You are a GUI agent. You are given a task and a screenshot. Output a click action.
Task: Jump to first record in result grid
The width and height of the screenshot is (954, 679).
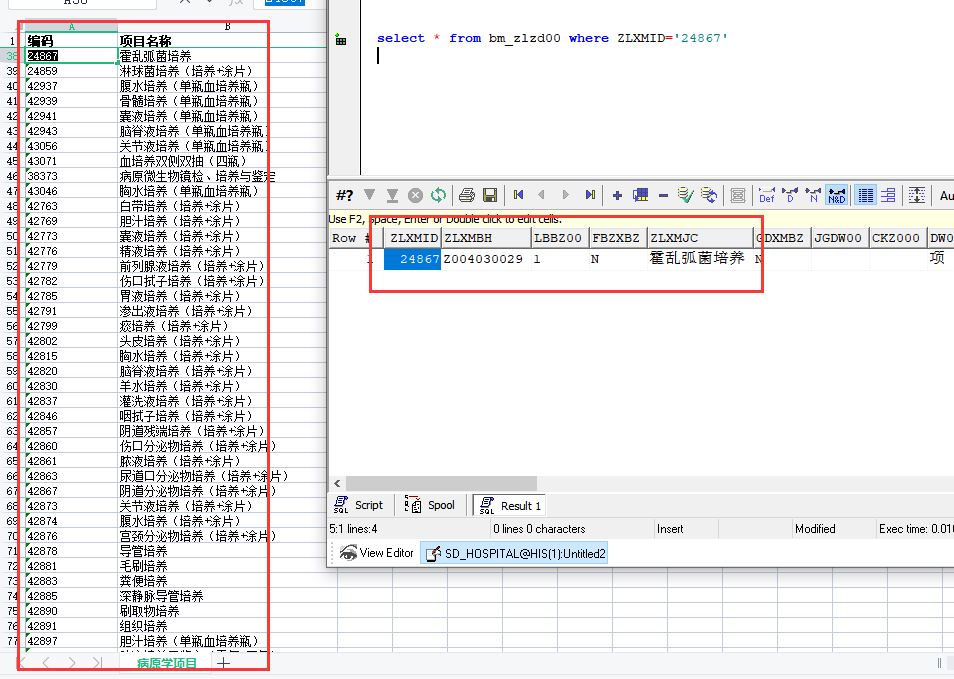[518, 195]
